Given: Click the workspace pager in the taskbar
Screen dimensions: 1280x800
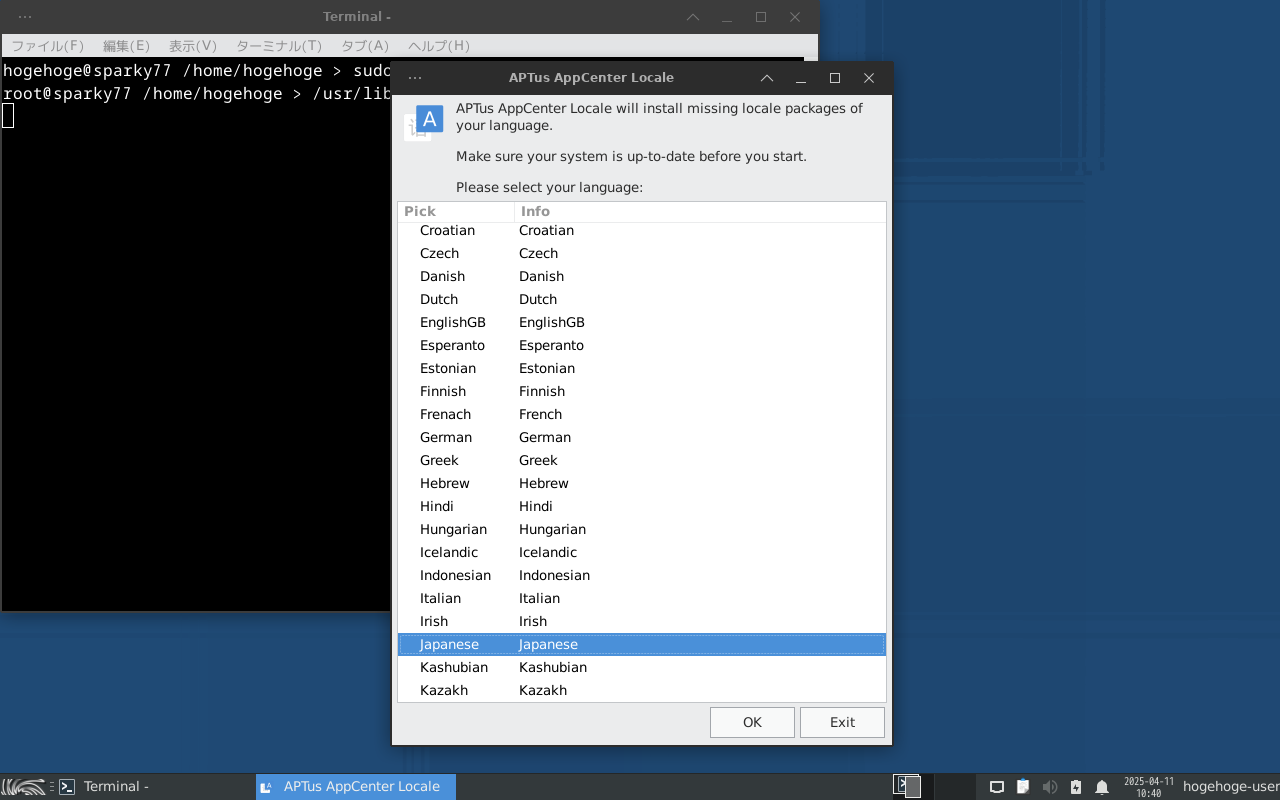Looking at the screenshot, I should [x=933, y=787].
